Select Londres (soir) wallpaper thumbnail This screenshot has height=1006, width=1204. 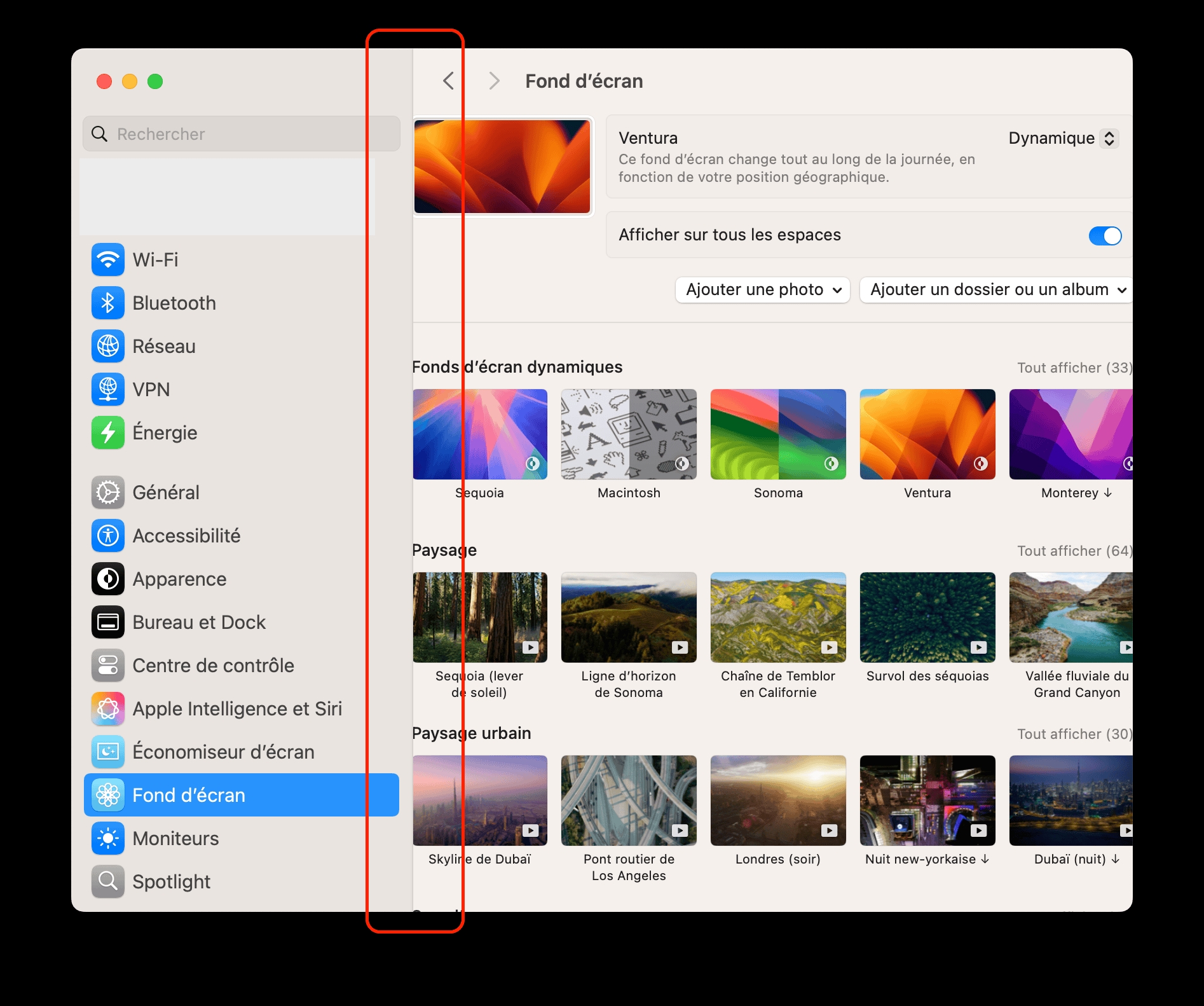coord(778,801)
